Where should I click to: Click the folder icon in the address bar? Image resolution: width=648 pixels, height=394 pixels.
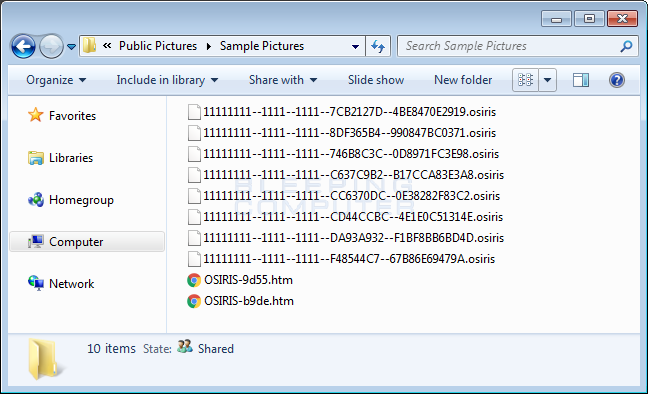click(89, 45)
